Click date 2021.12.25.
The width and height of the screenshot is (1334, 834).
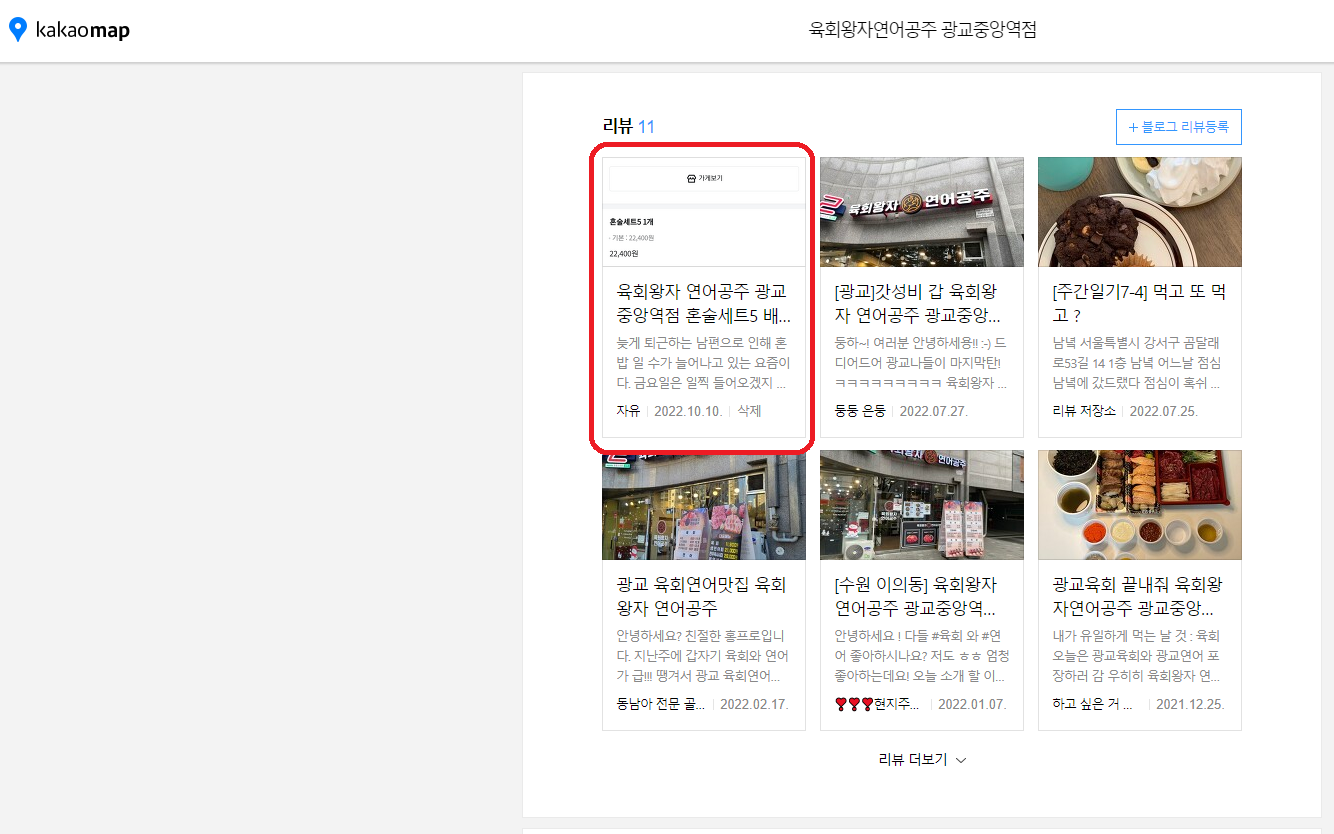click(x=1190, y=704)
